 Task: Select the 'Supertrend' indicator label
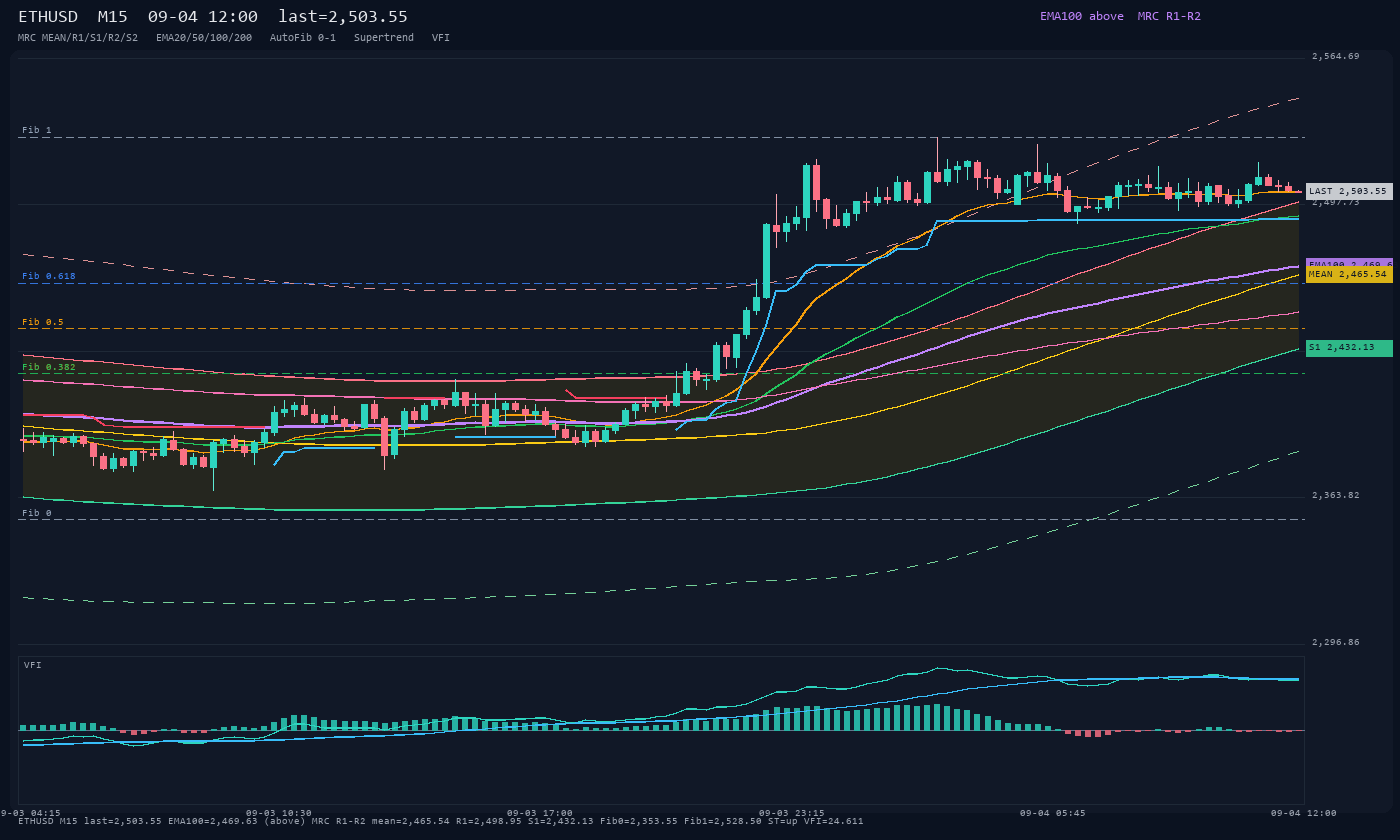pos(384,38)
